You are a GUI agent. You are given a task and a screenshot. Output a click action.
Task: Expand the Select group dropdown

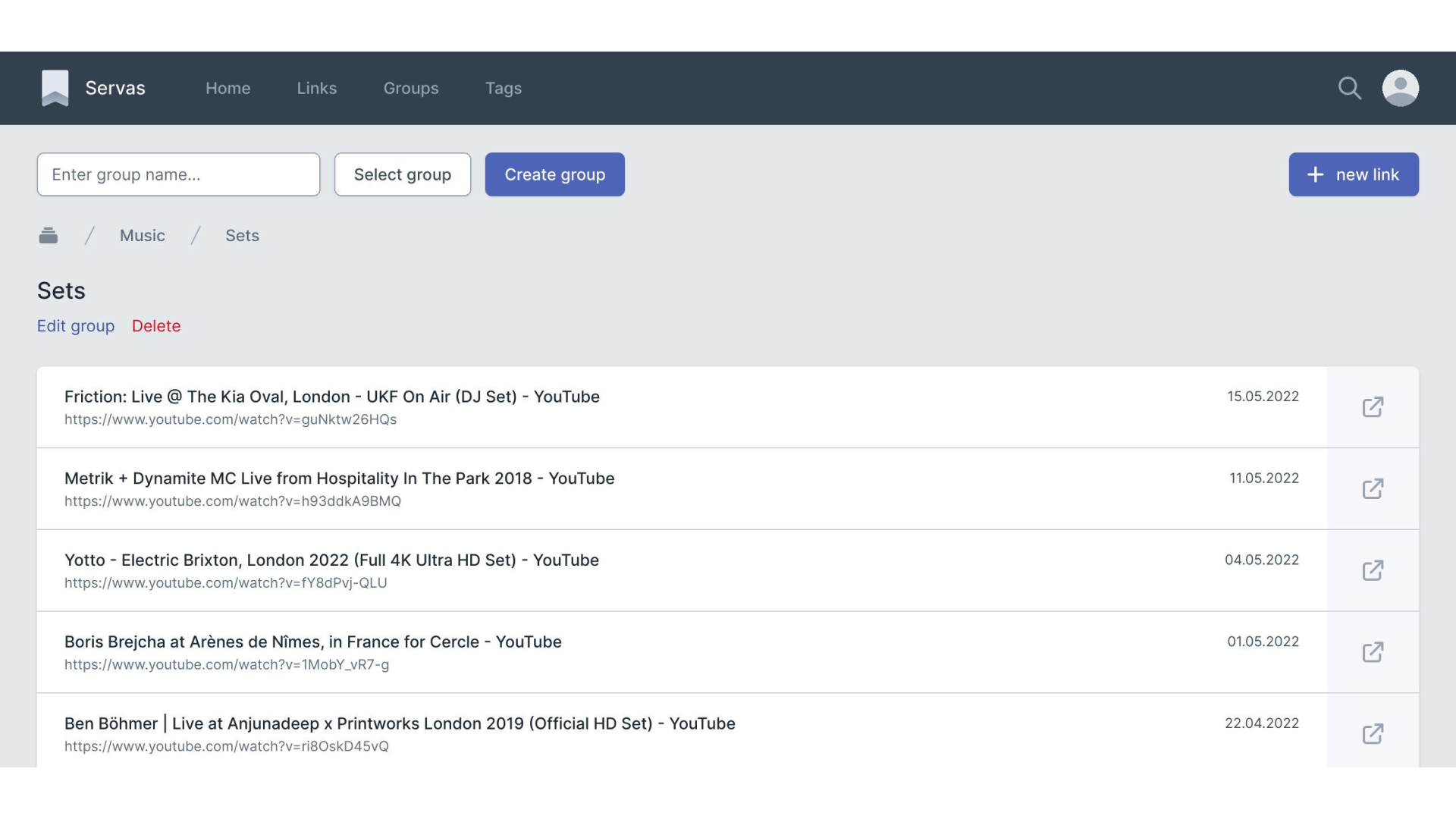[402, 174]
